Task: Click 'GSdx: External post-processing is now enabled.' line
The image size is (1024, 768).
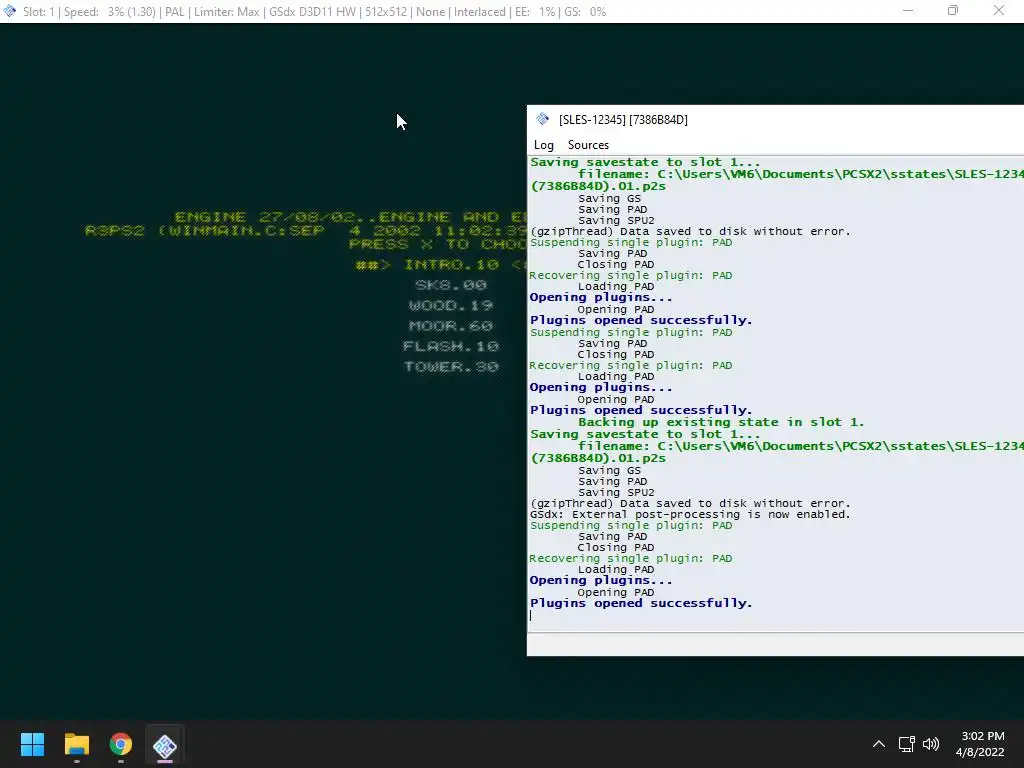Action: click(690, 515)
